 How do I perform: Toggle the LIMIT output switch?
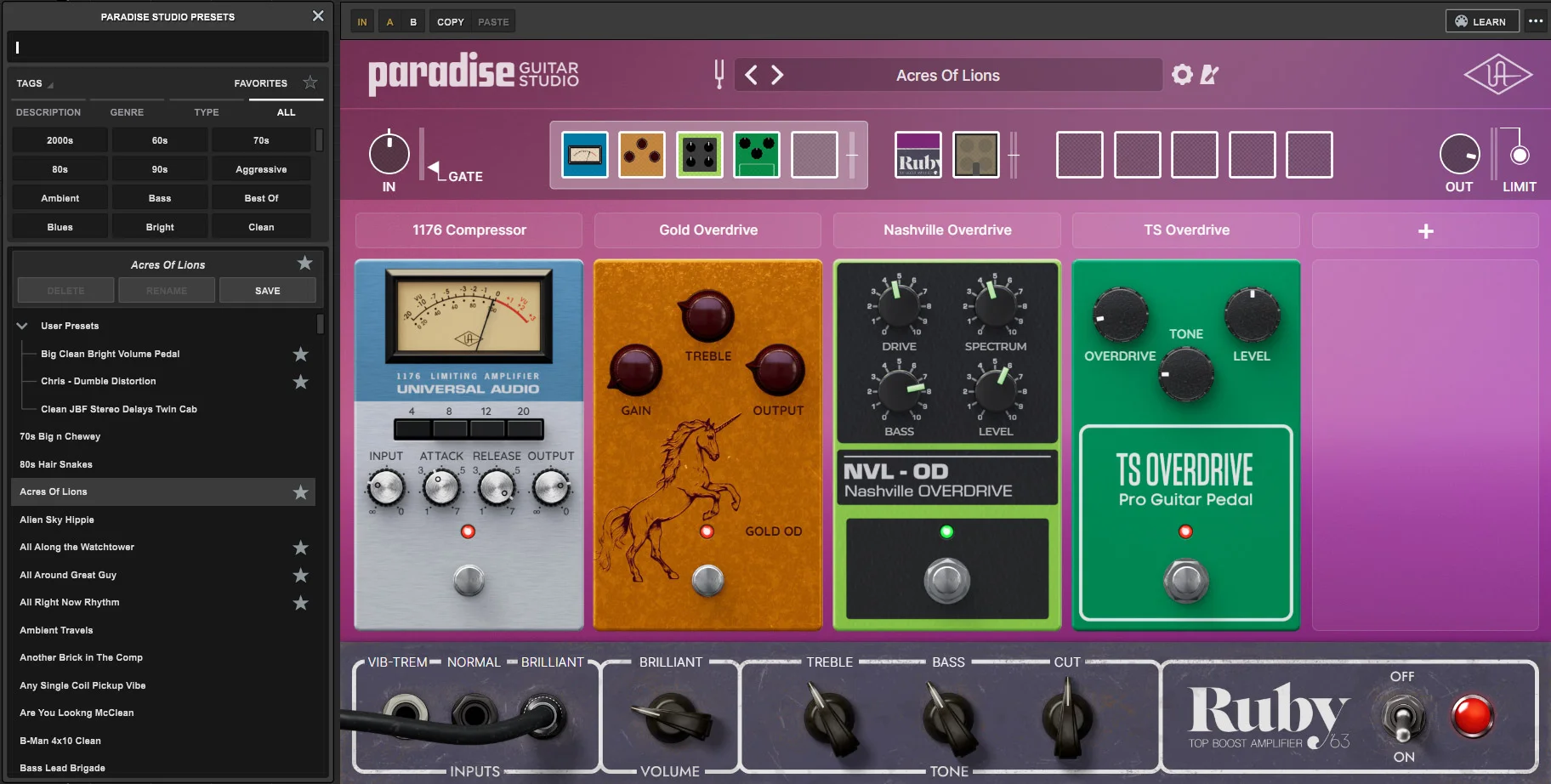point(1520,155)
